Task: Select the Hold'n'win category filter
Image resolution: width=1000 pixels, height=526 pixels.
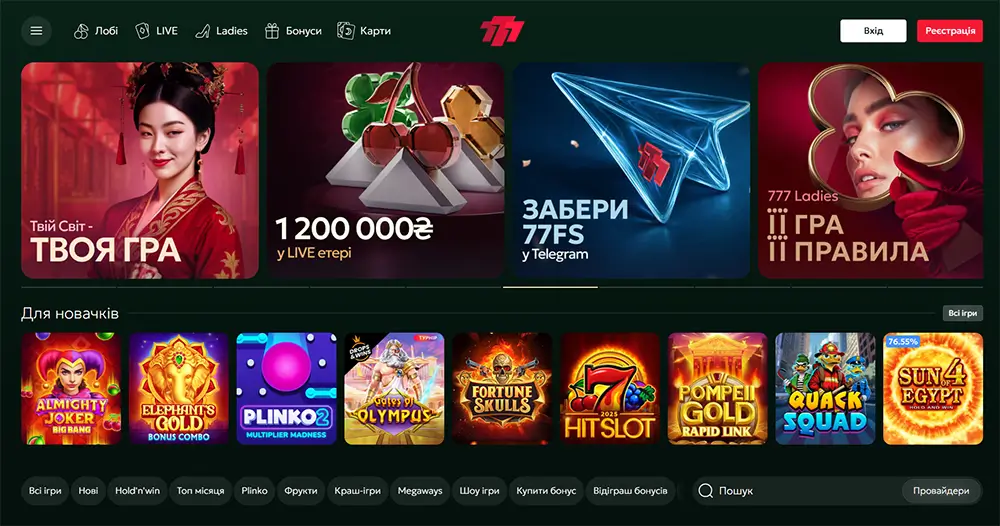Action: [x=137, y=490]
